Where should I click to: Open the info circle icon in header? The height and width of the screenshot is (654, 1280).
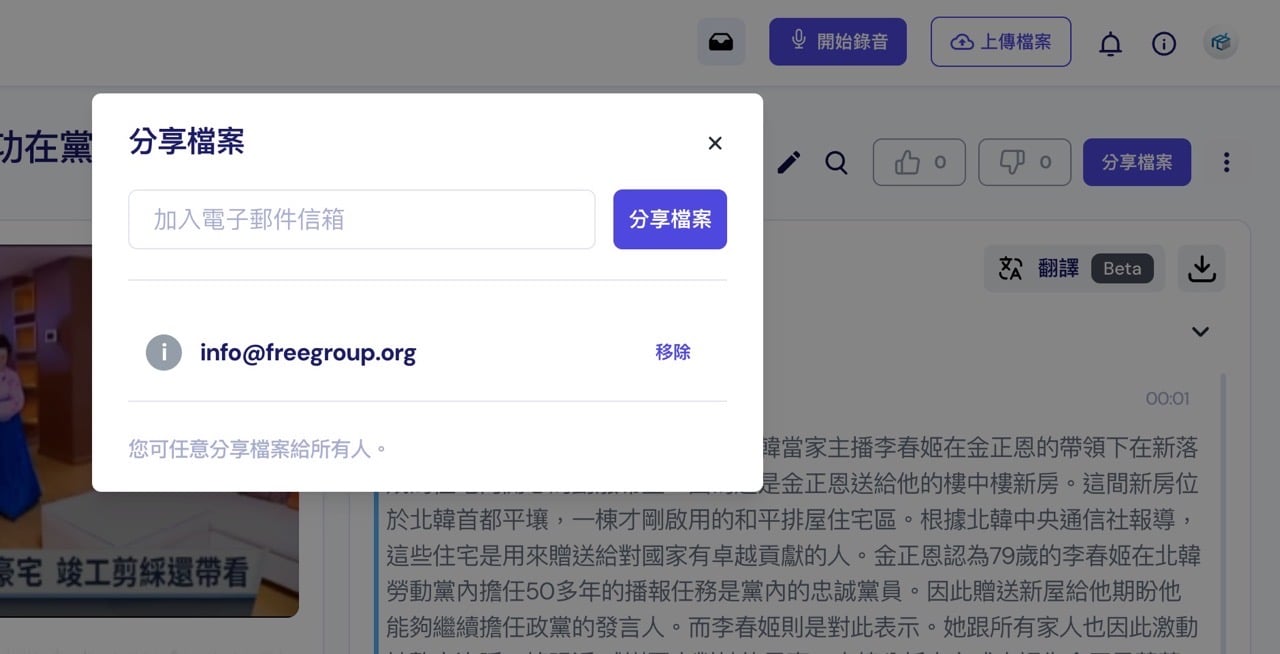tap(1164, 43)
